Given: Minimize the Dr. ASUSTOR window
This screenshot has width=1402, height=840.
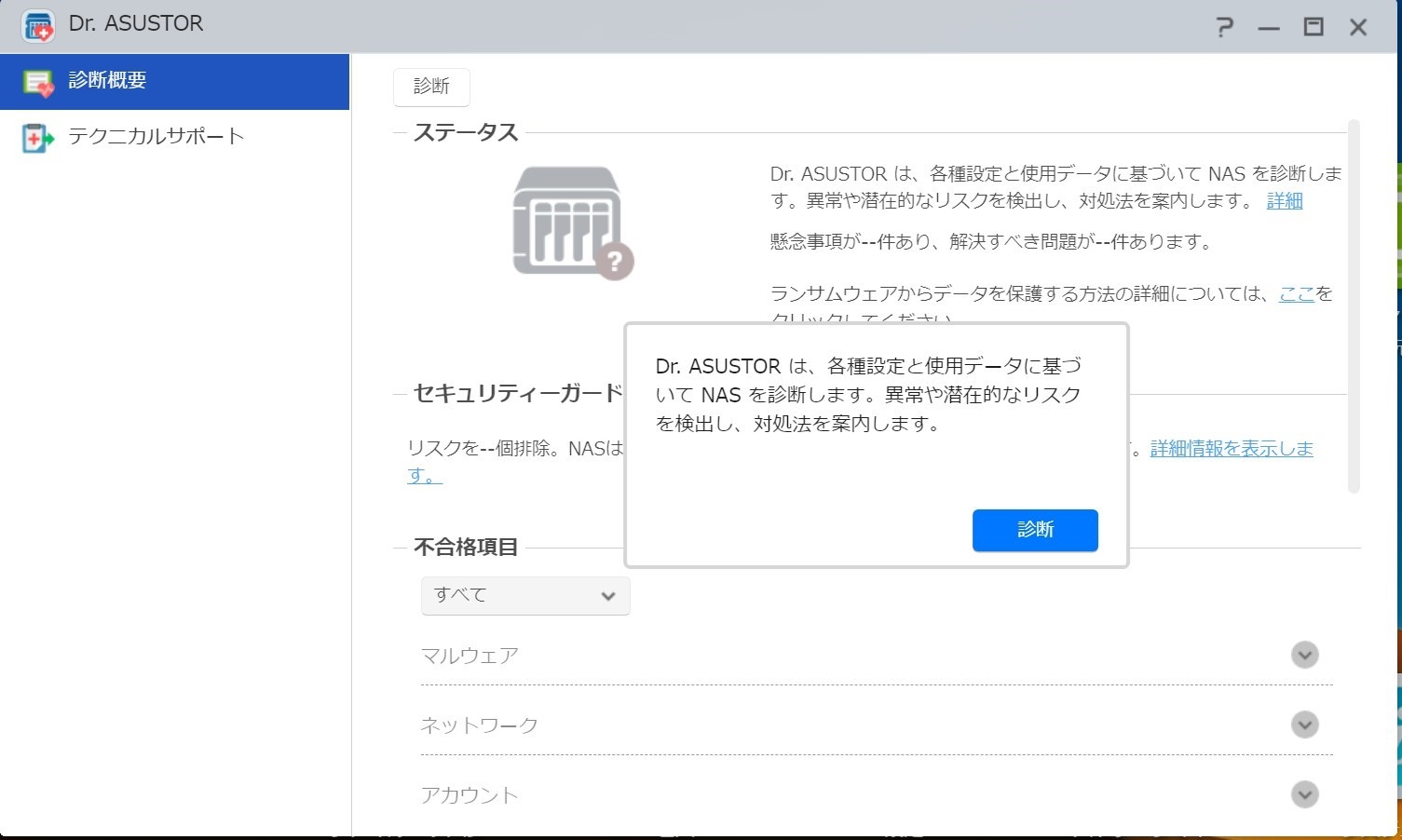Looking at the screenshot, I should click(x=1269, y=28).
